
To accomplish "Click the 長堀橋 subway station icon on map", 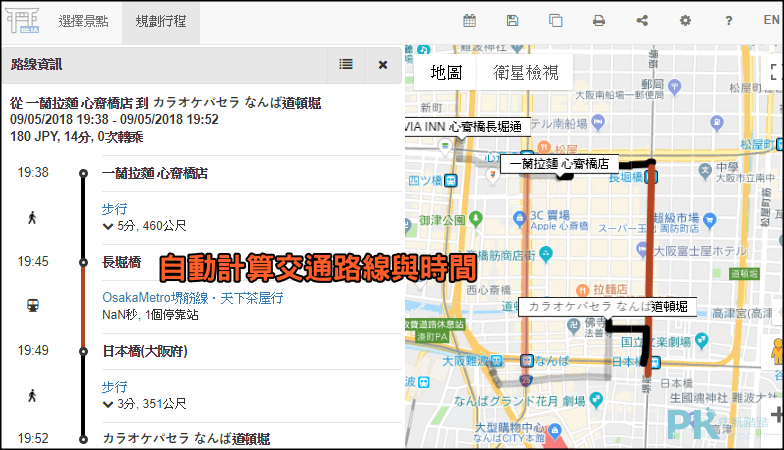I will pyautogui.click(x=651, y=176).
